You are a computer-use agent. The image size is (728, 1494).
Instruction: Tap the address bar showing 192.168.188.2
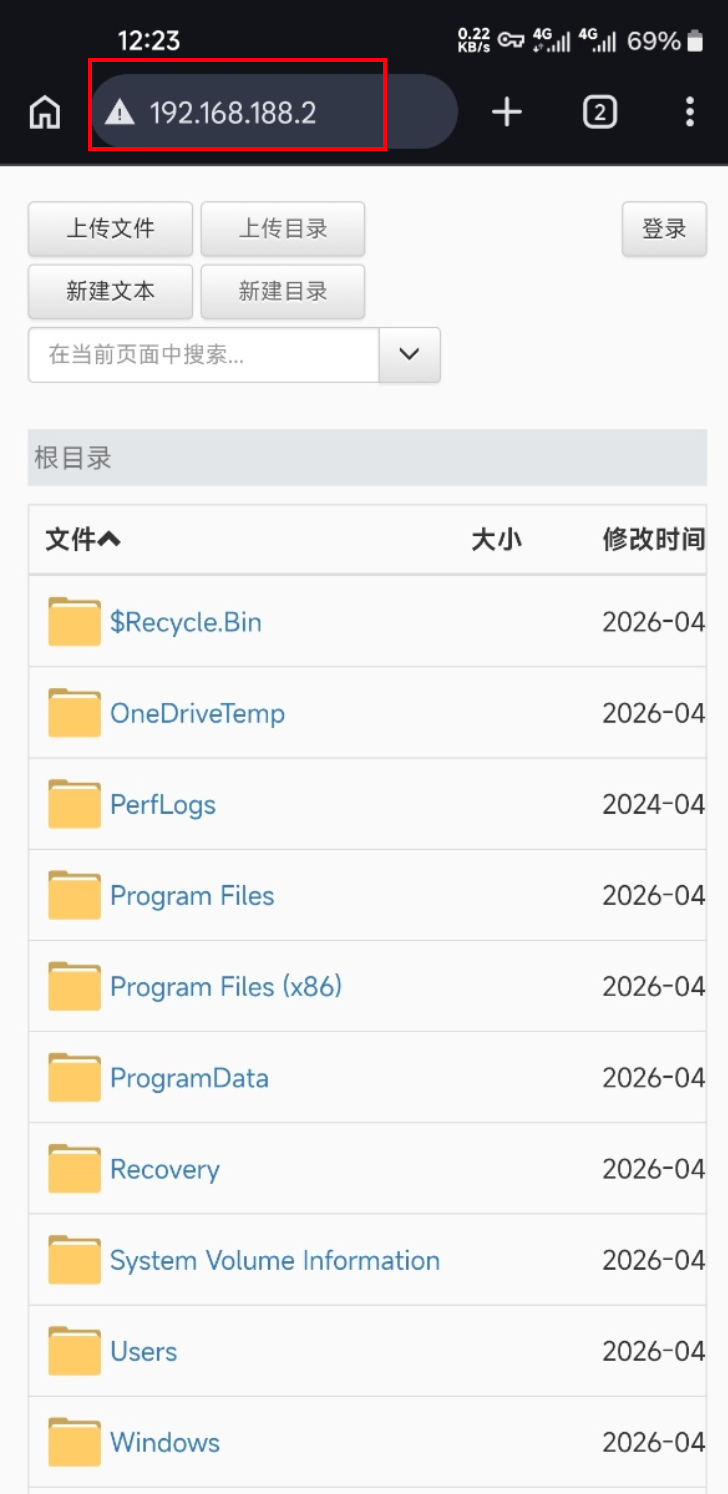(270, 113)
